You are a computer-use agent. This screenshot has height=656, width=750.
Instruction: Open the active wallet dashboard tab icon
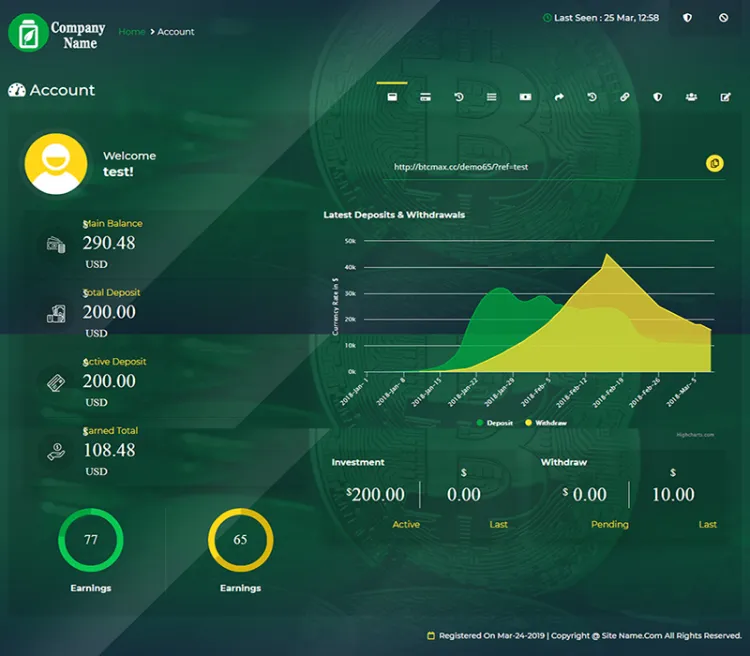(x=392, y=97)
